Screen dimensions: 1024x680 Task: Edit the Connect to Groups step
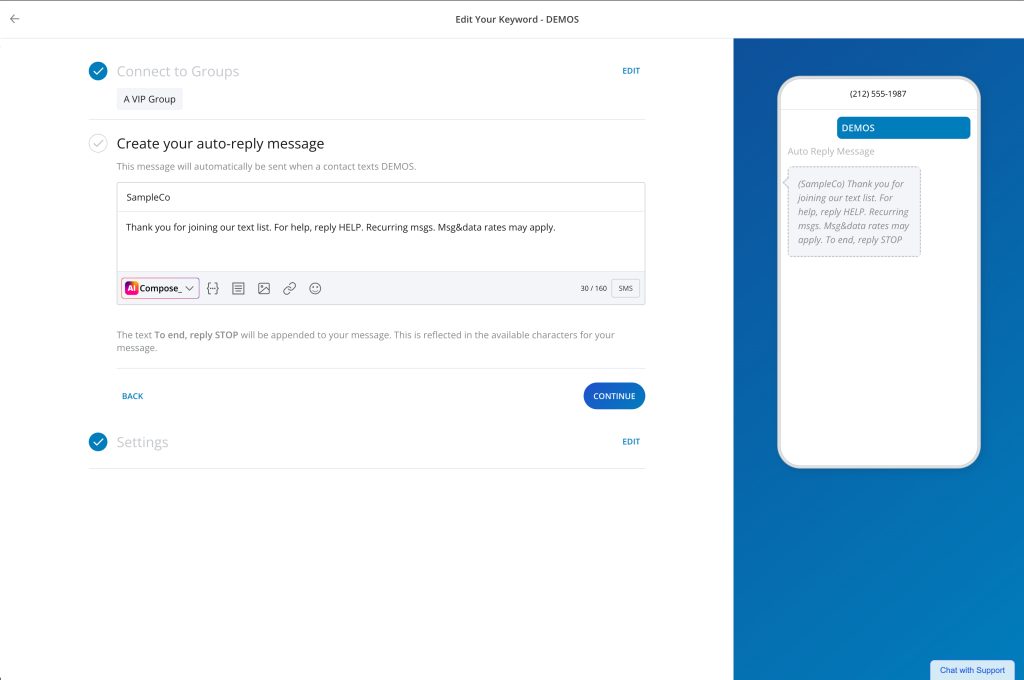pos(630,71)
